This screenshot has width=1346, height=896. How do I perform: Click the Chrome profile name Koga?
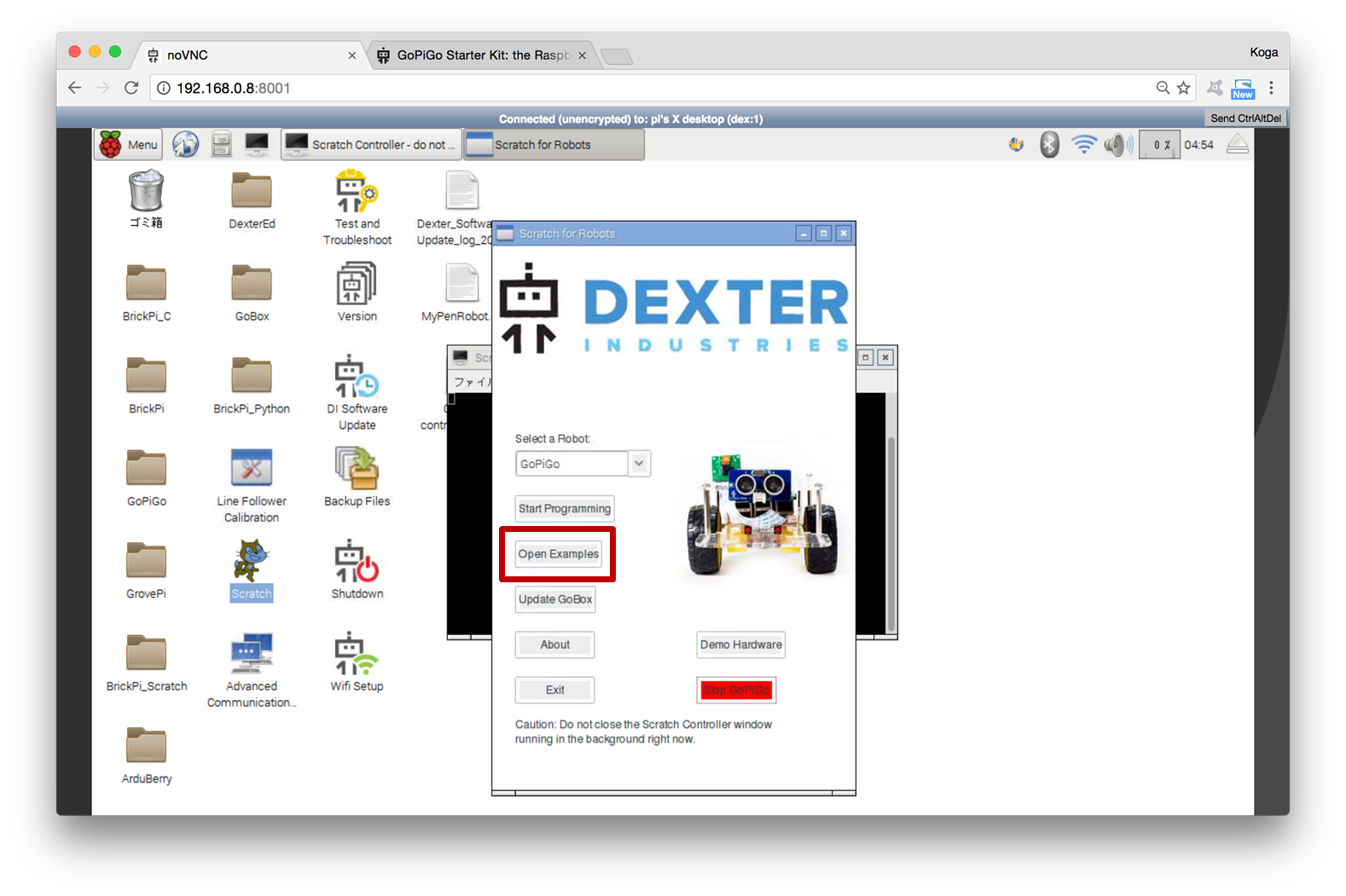point(1263,53)
